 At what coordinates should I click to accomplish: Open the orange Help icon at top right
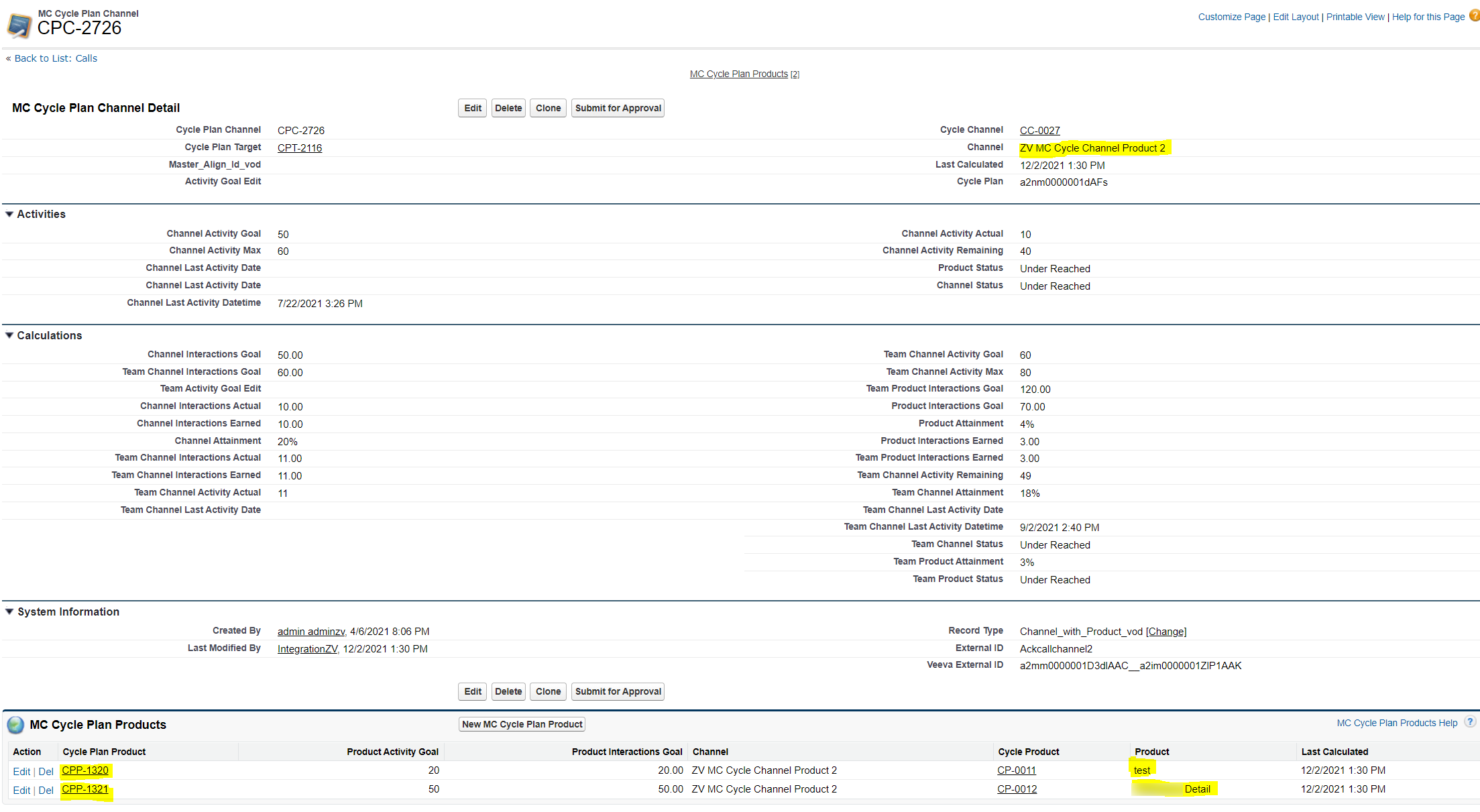[1473, 16]
